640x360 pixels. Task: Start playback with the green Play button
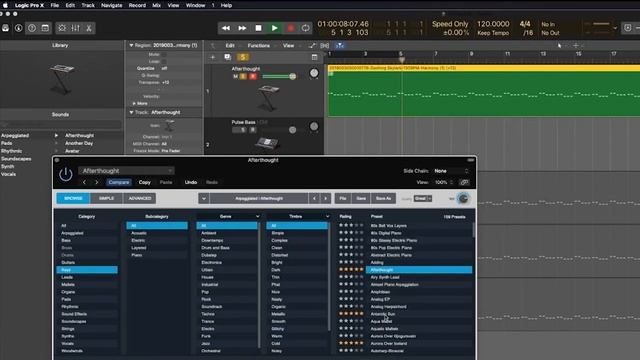coord(275,28)
